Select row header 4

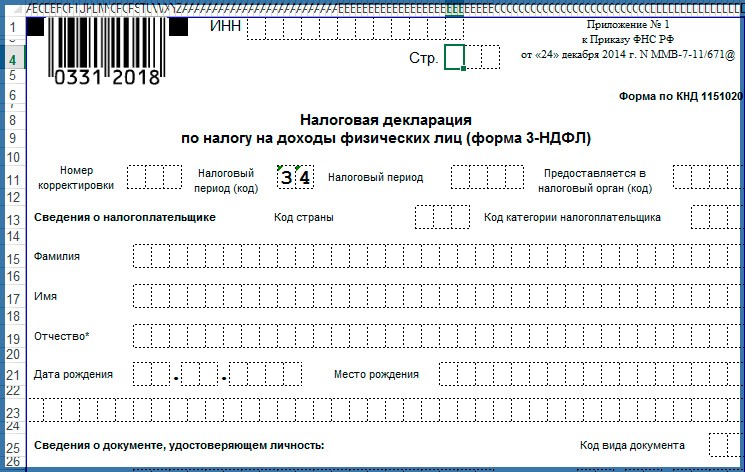point(12,60)
